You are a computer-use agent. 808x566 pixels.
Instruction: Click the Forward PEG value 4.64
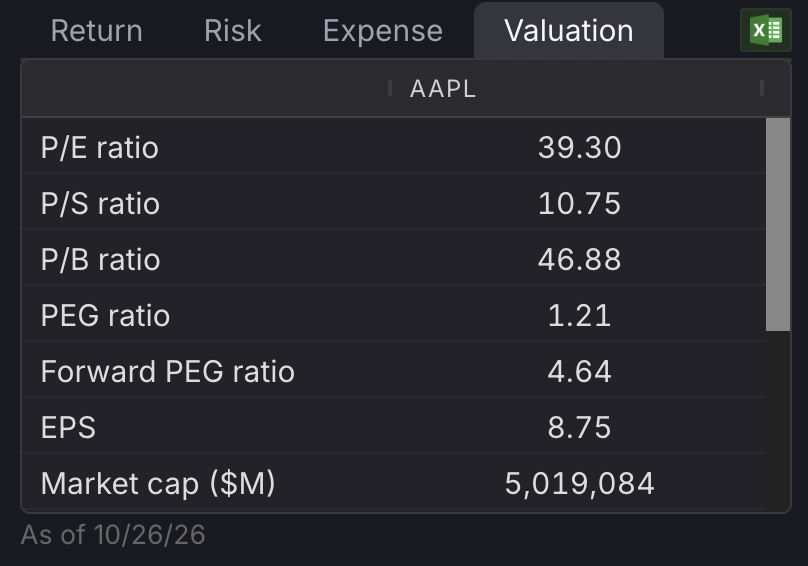580,371
